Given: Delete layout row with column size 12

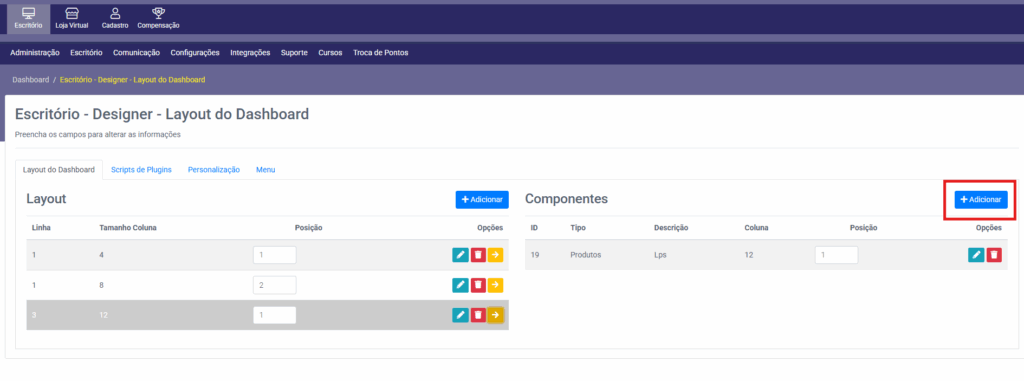Looking at the screenshot, I should (x=478, y=315).
